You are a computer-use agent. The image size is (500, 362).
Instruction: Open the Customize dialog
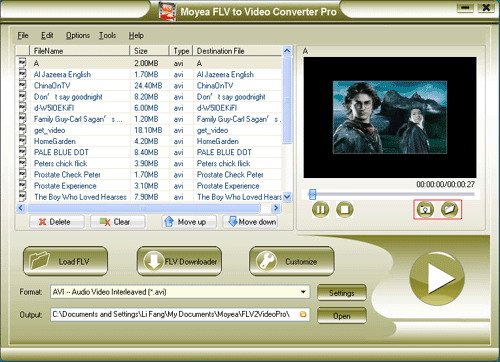[x=292, y=261]
